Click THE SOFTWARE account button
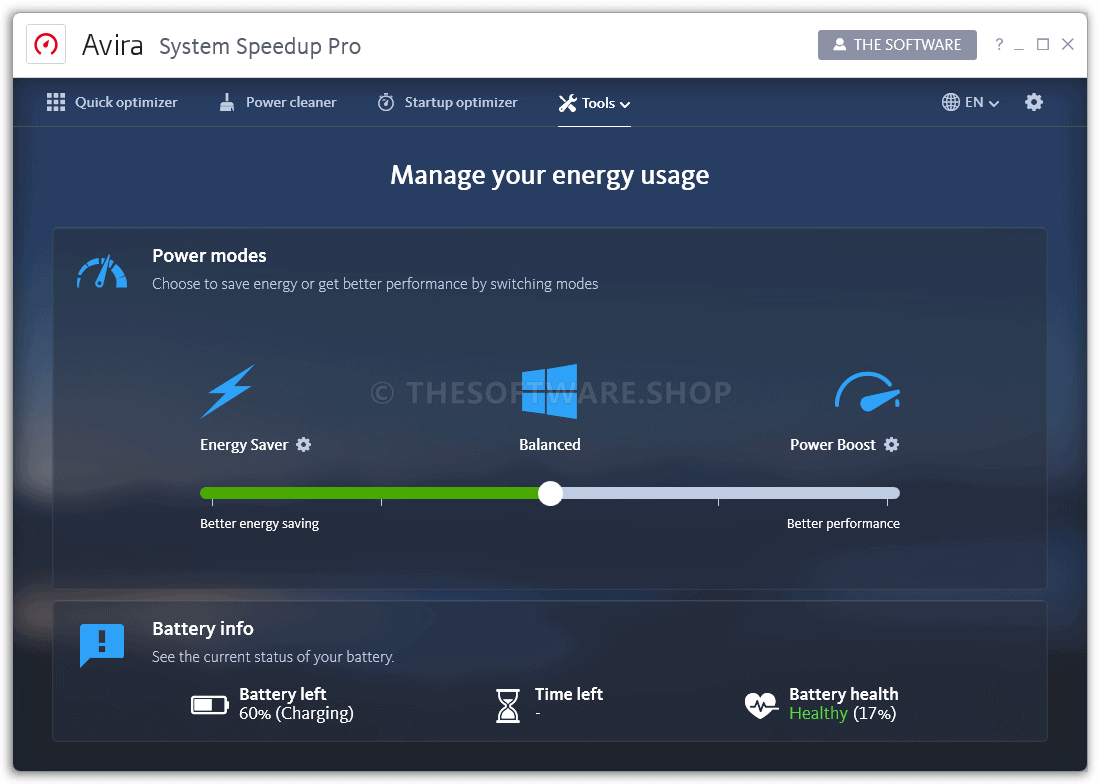The image size is (1100, 784). click(x=897, y=45)
